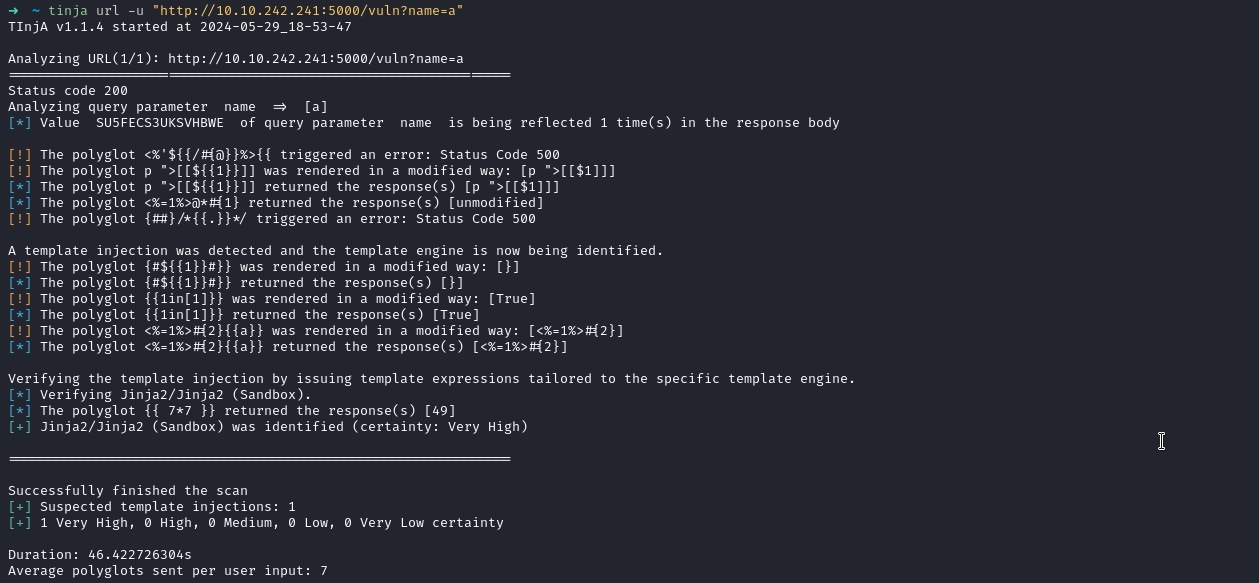Image resolution: width=1259 pixels, height=583 pixels.
Task: Click the green prompt arrow
Action: click(x=13, y=10)
